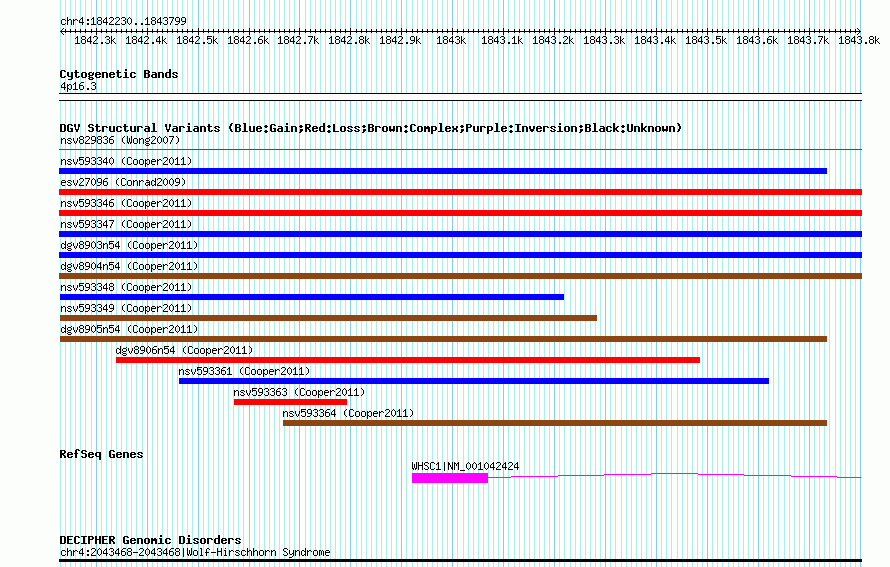Open the dgv8906n54 (Cooper2011) label
This screenshot has height=567, width=890.
tap(184, 350)
